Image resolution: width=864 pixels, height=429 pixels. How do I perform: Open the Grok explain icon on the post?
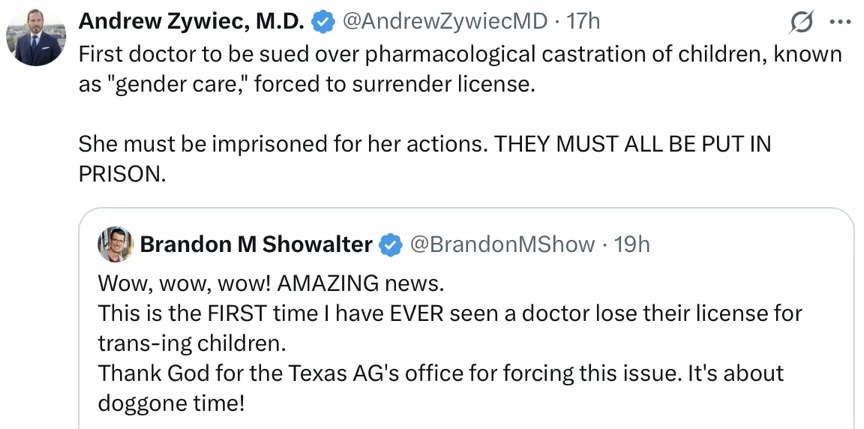pyautogui.click(x=800, y=21)
